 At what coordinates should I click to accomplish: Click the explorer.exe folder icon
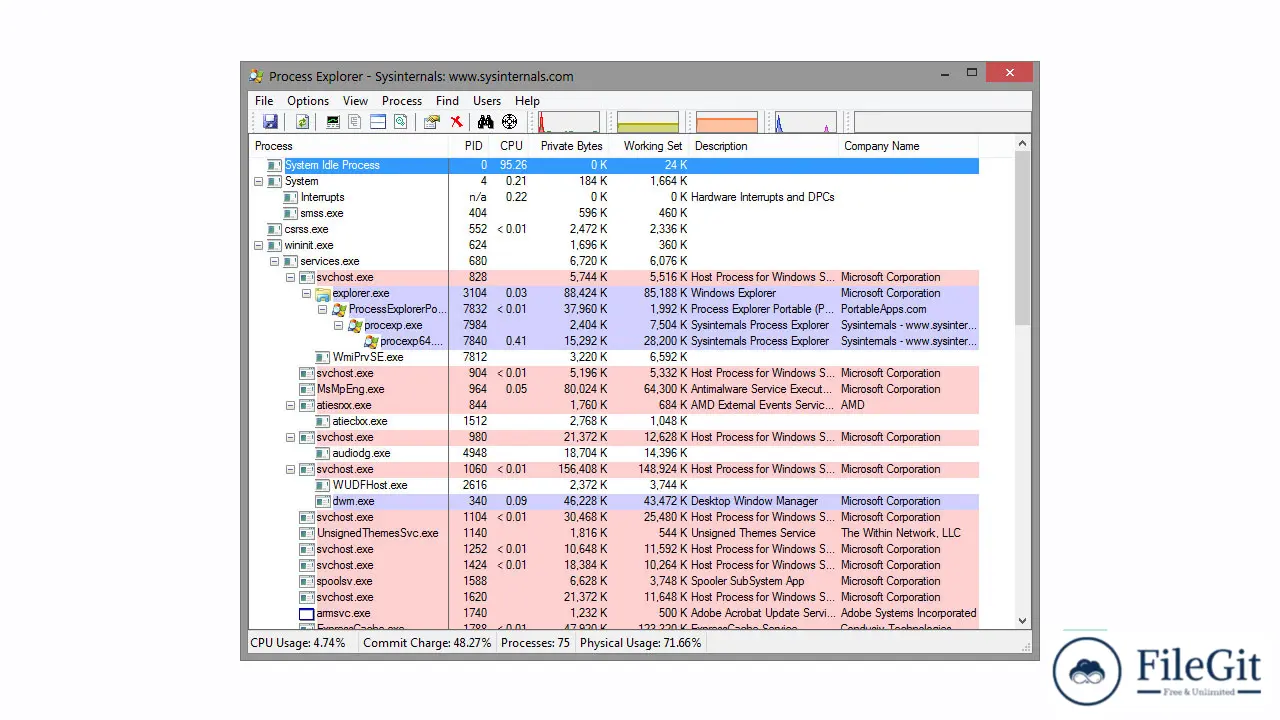pyautogui.click(x=323, y=293)
